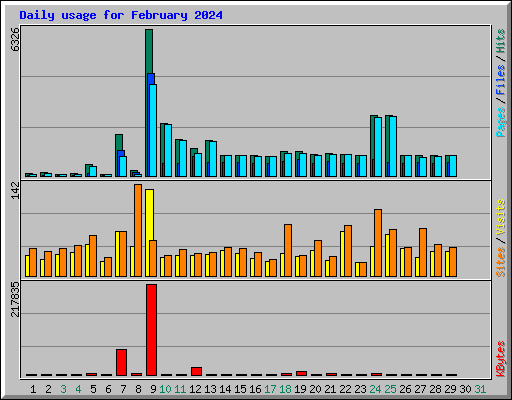Click the 'Sites' legend label
This screenshot has width=512, height=400.
click(501, 262)
